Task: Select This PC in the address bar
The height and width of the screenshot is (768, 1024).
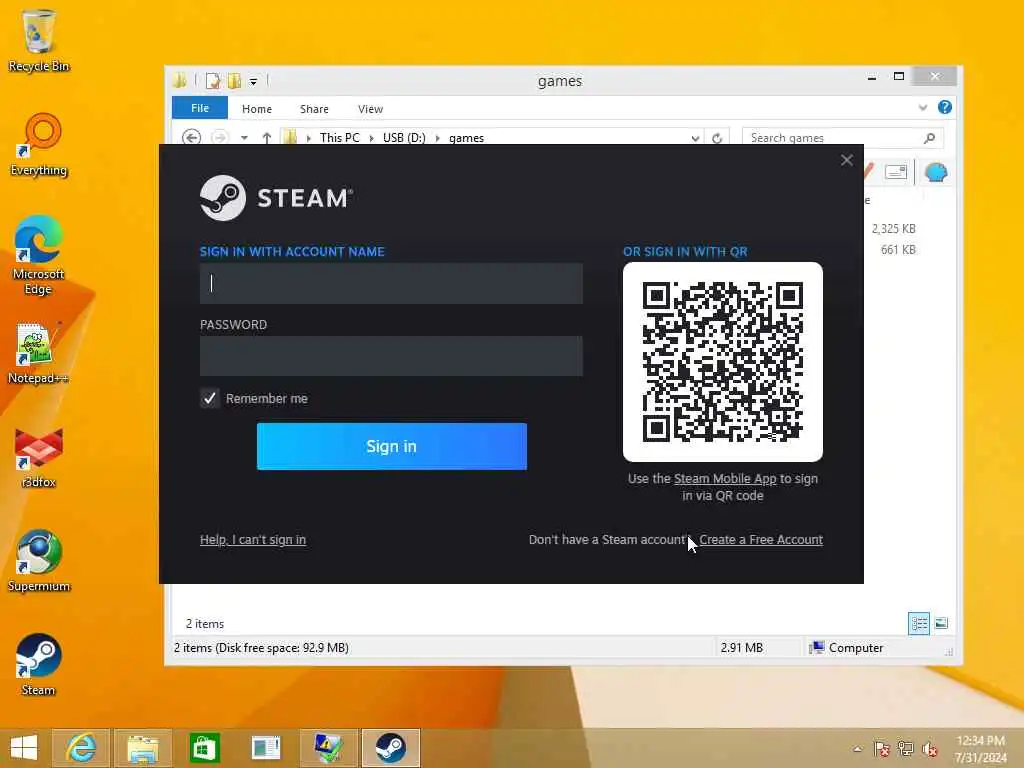Action: click(340, 138)
